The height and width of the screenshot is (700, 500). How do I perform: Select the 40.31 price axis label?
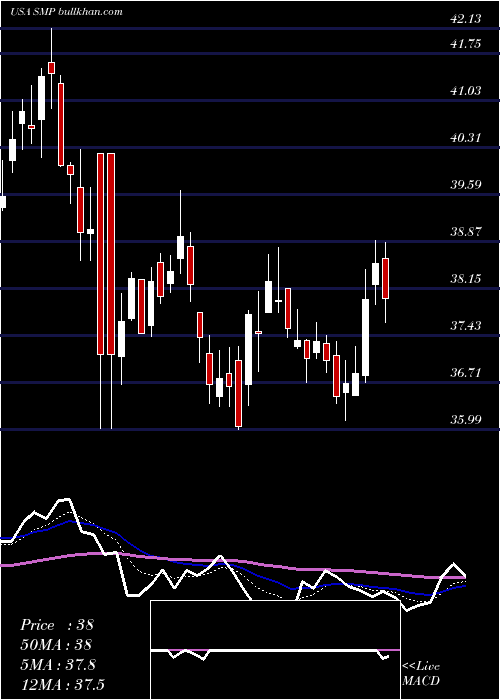pos(466,138)
